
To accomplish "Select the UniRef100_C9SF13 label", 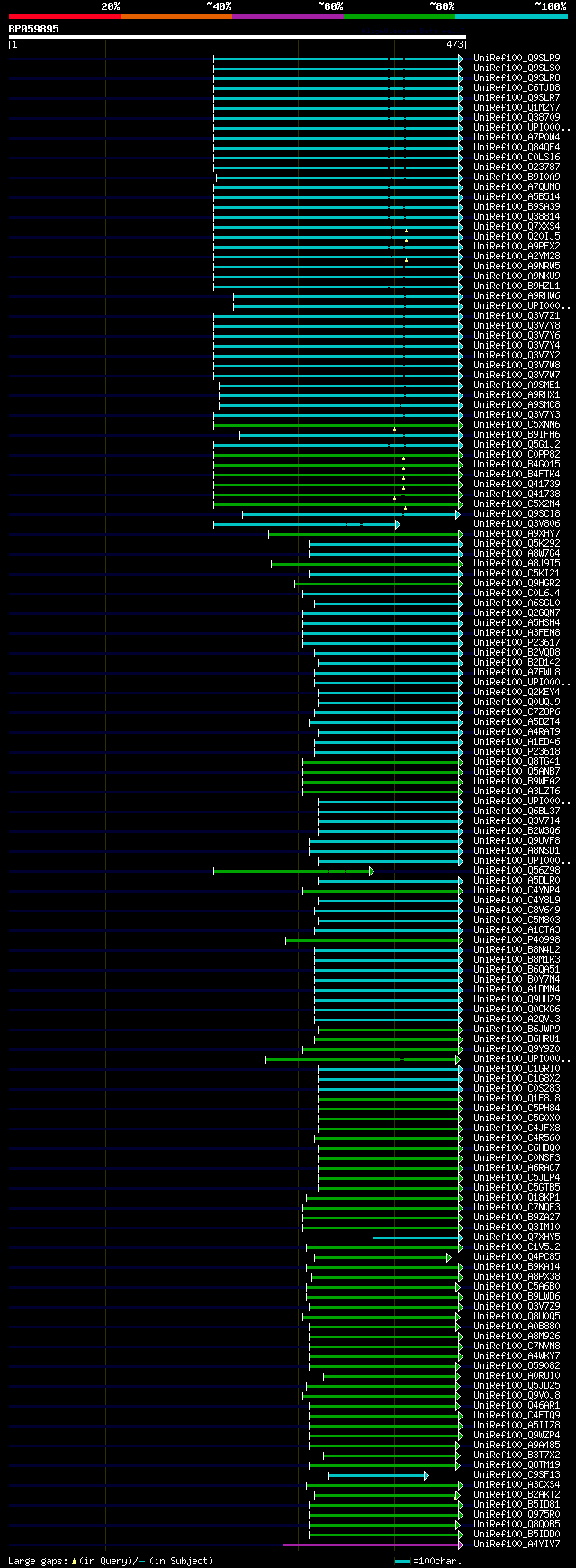I will pos(517,1474).
